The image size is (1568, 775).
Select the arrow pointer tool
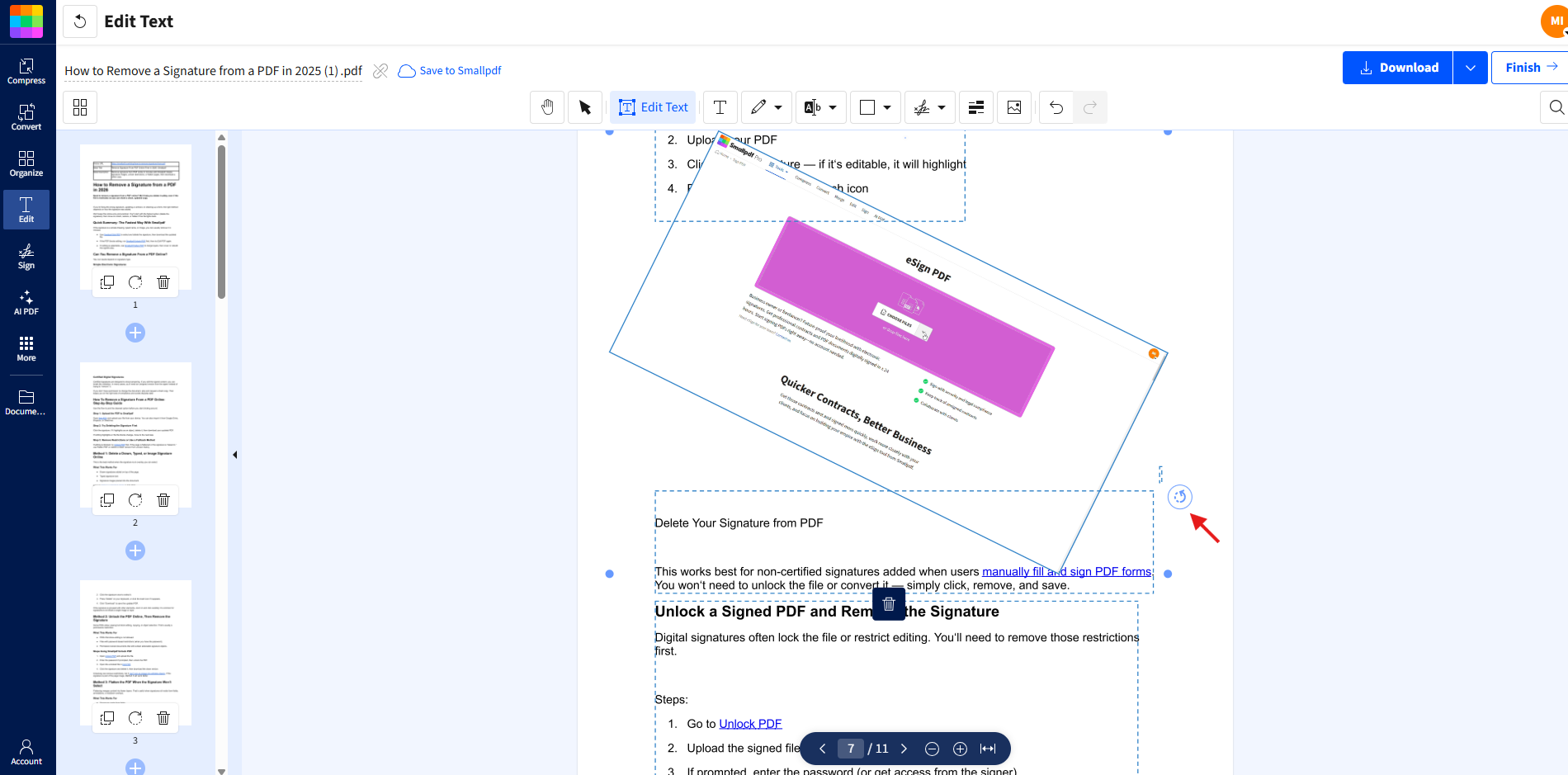click(x=585, y=107)
